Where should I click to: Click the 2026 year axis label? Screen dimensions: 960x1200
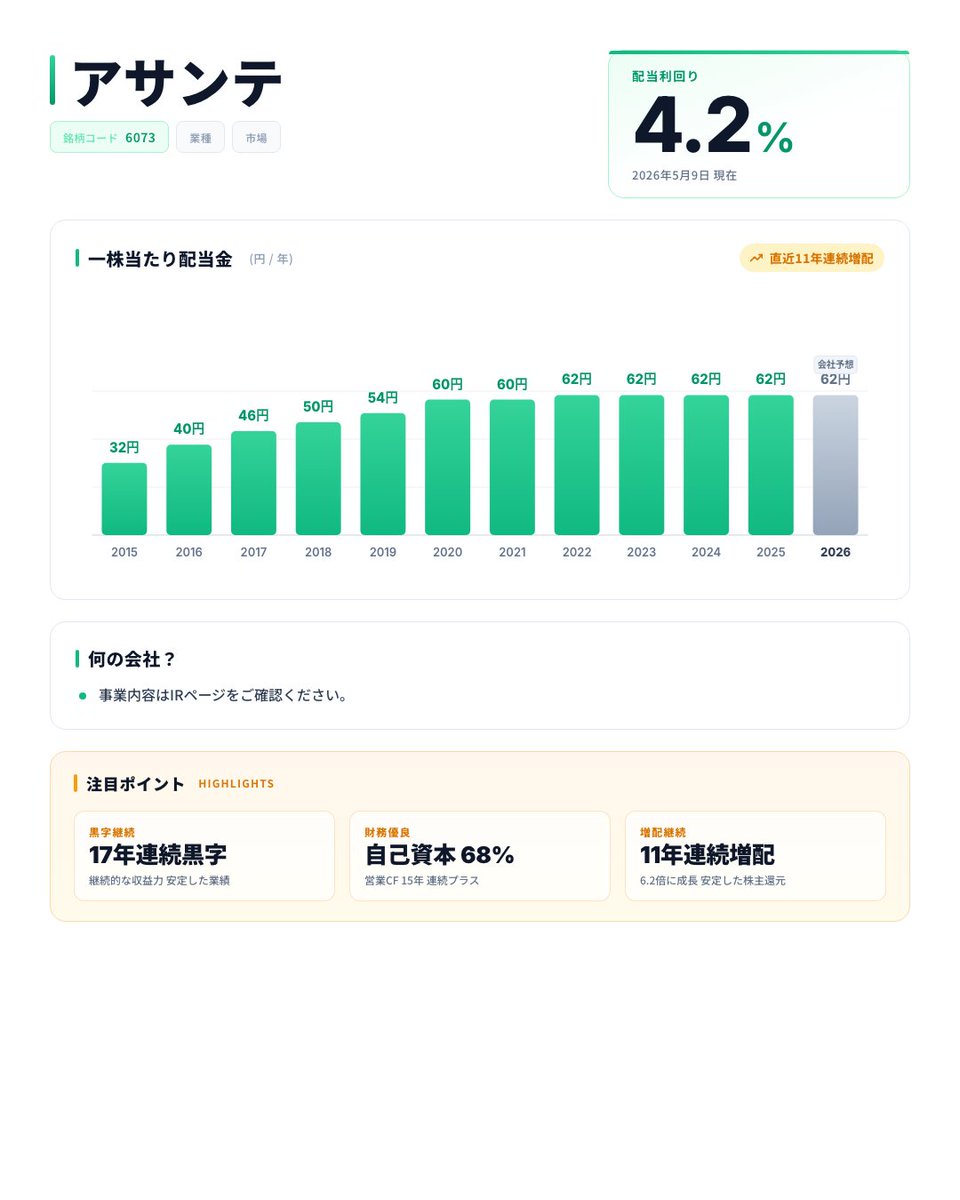(835, 552)
